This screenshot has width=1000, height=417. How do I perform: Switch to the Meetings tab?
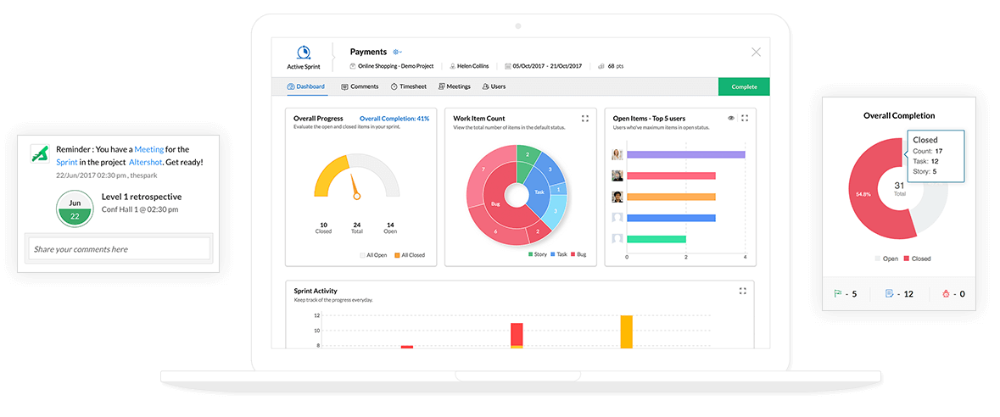tap(454, 87)
